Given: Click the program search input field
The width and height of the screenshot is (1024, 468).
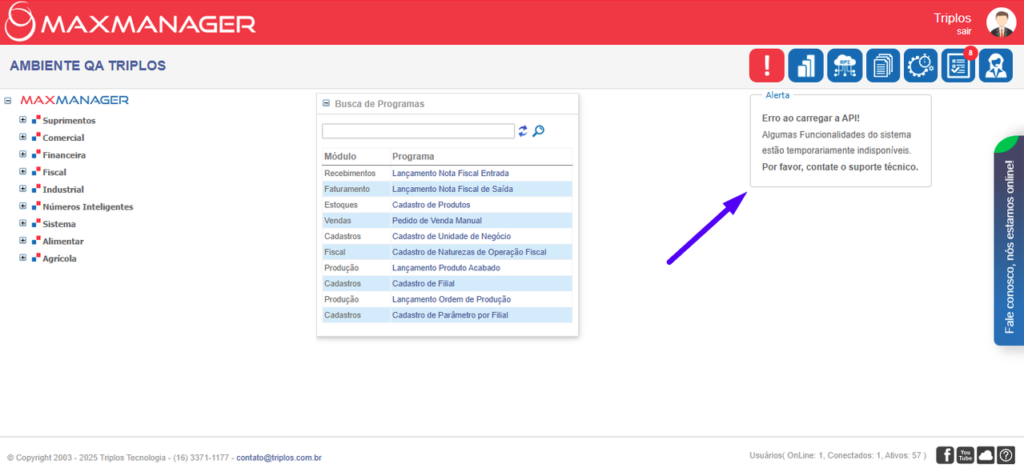Looking at the screenshot, I should click(x=418, y=131).
